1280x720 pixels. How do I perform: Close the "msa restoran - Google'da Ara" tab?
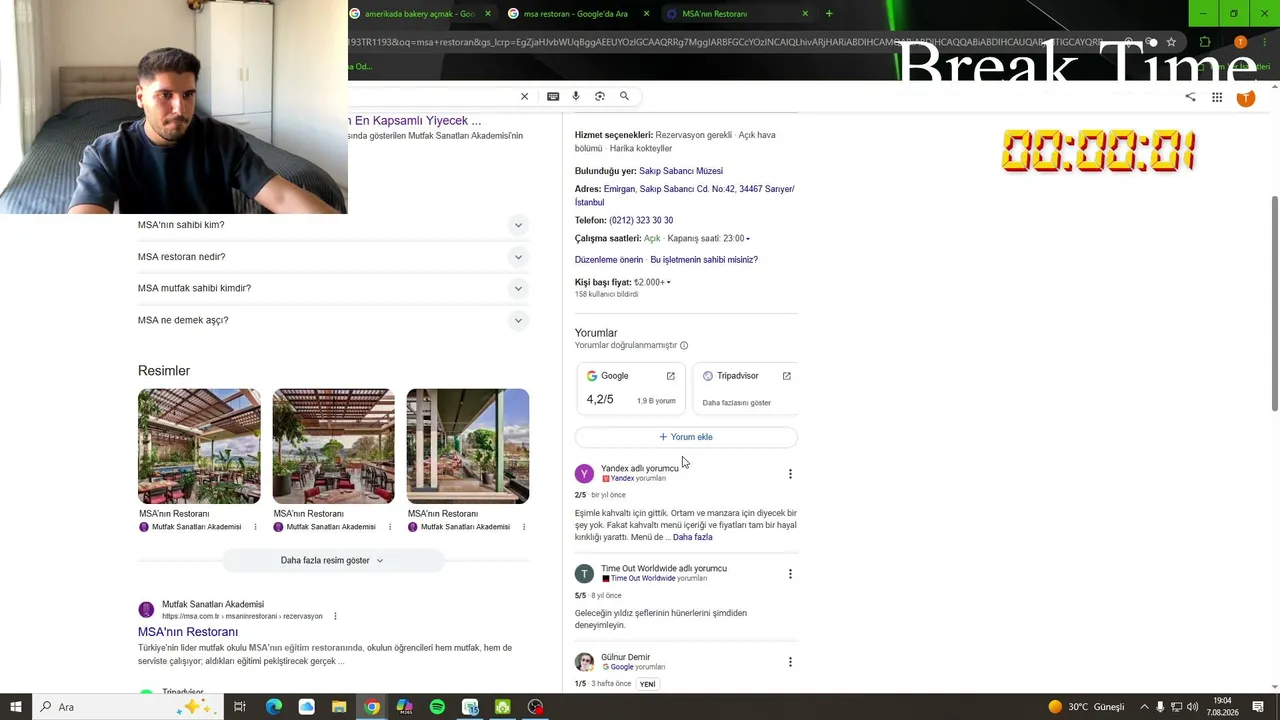[x=646, y=14]
